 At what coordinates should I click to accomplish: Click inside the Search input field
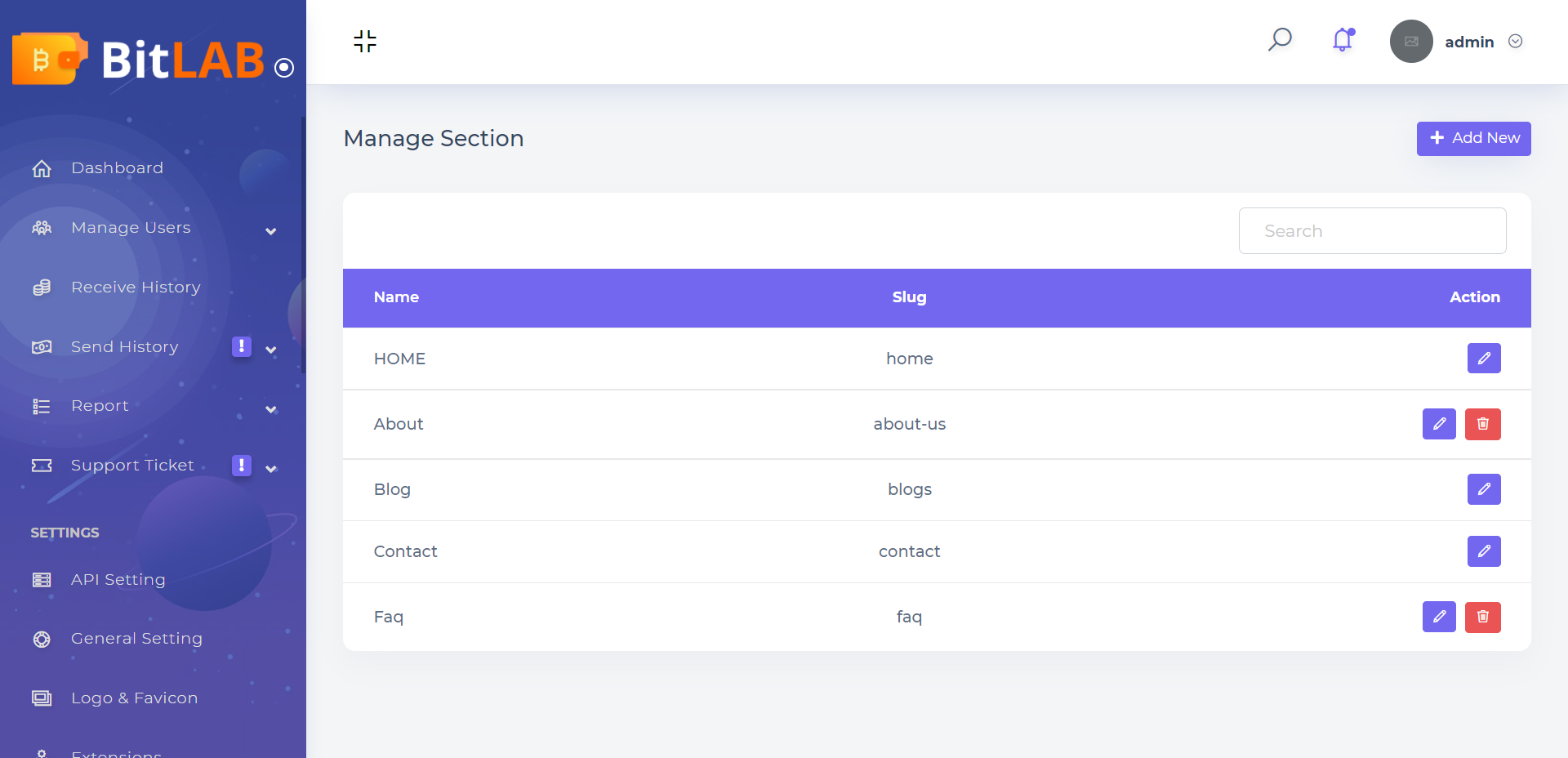click(x=1372, y=230)
